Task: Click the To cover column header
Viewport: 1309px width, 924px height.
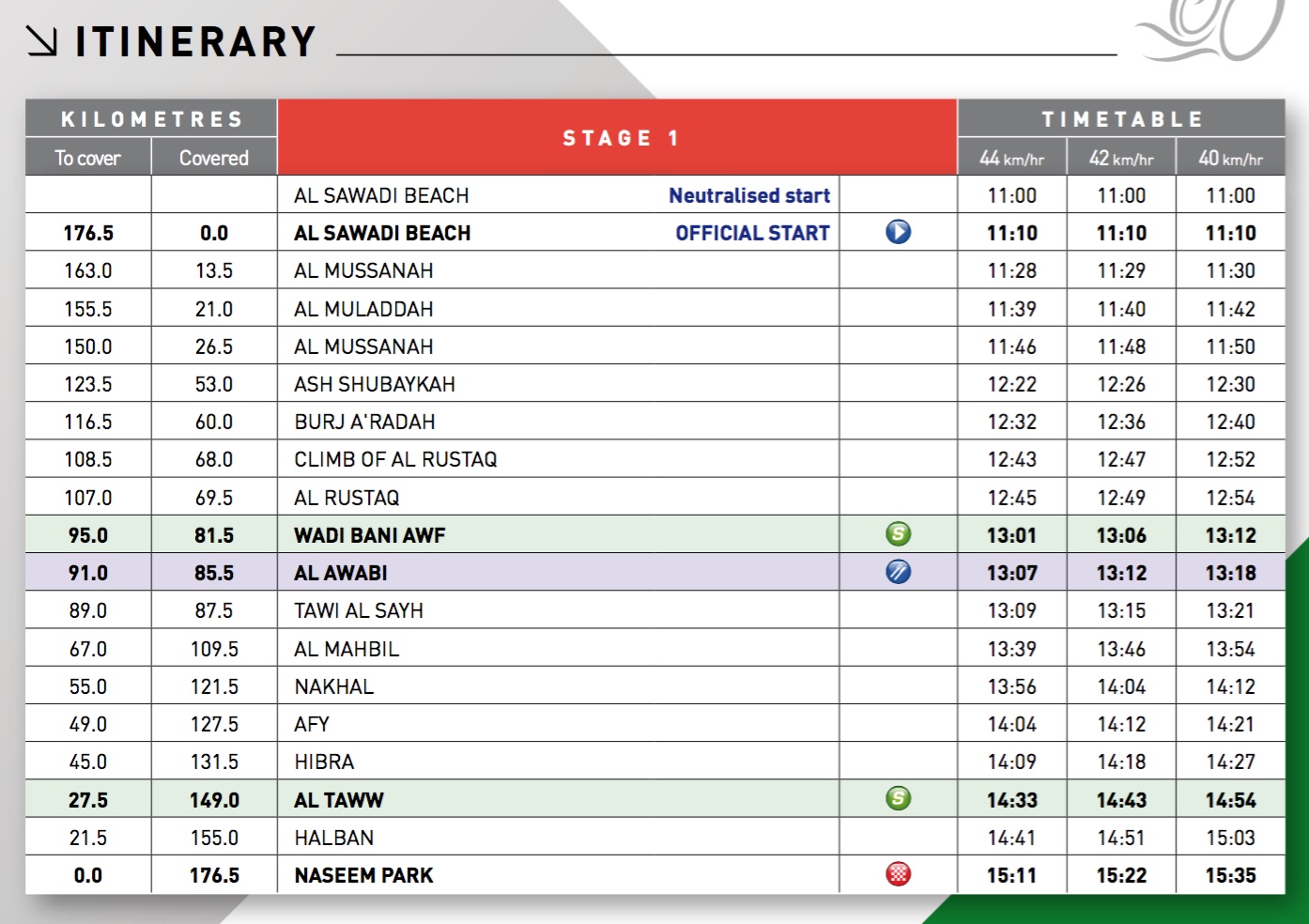Action: (x=87, y=159)
